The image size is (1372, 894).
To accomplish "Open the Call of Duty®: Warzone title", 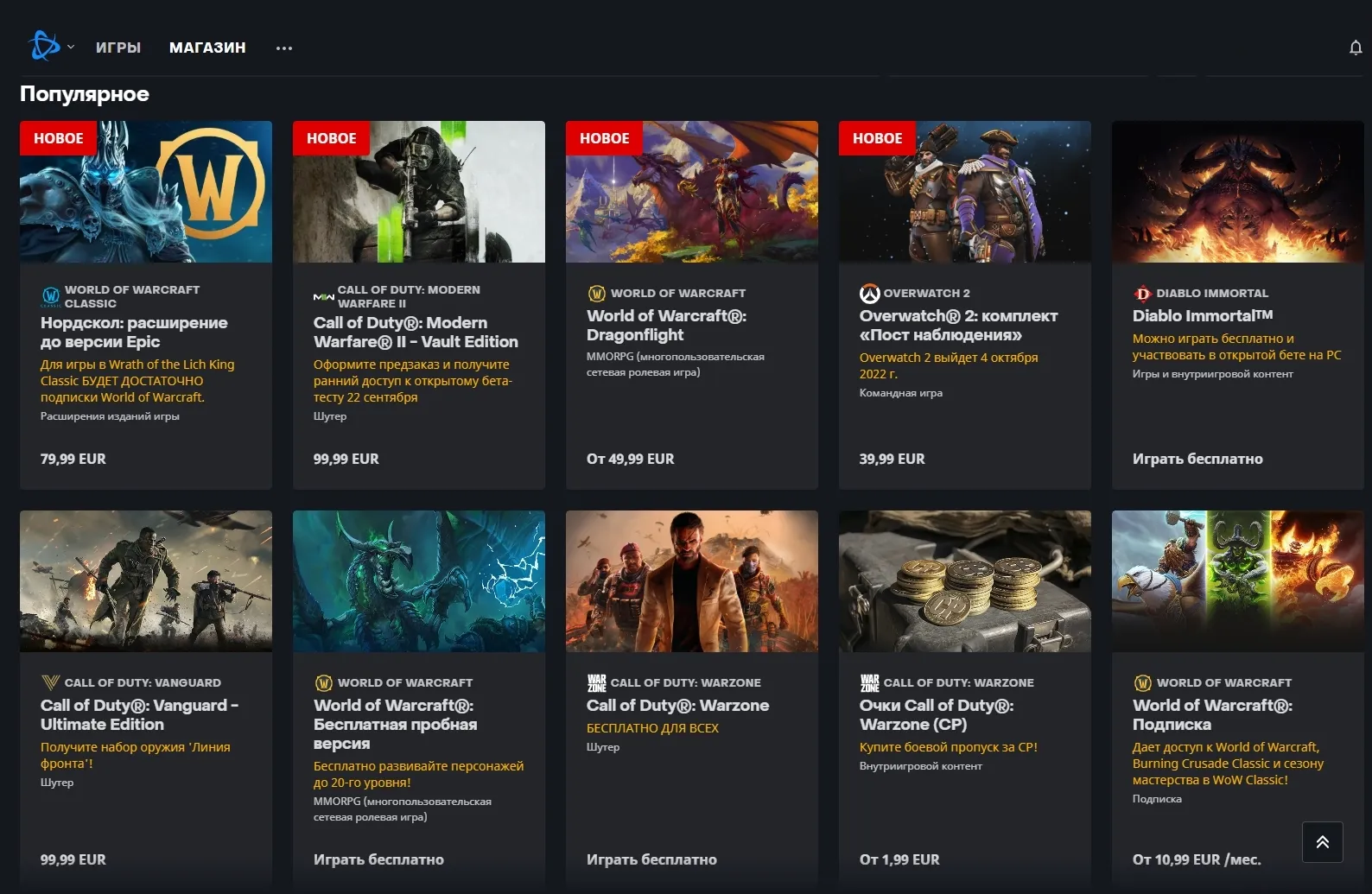I will (x=677, y=706).
